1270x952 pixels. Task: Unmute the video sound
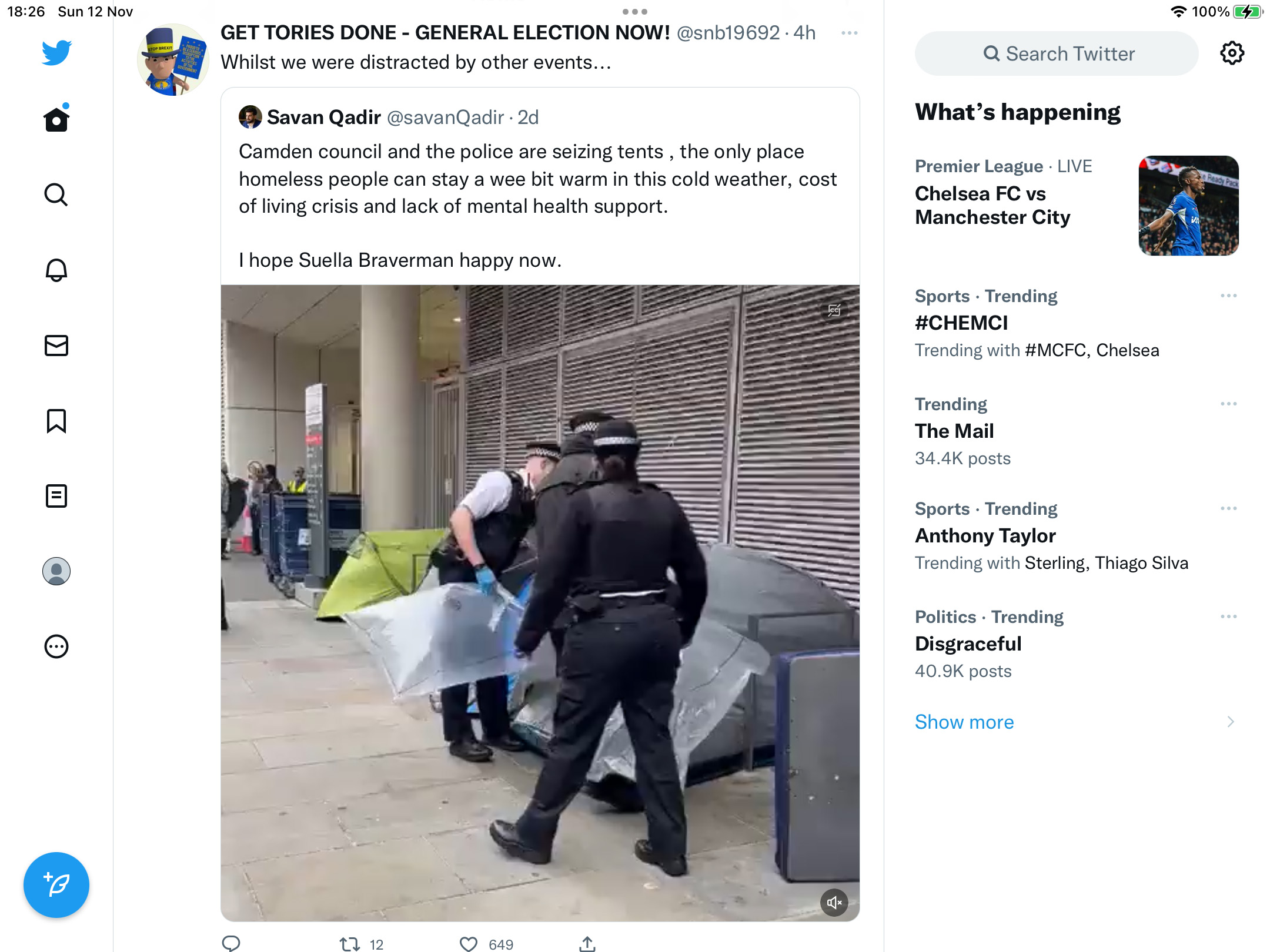point(834,903)
